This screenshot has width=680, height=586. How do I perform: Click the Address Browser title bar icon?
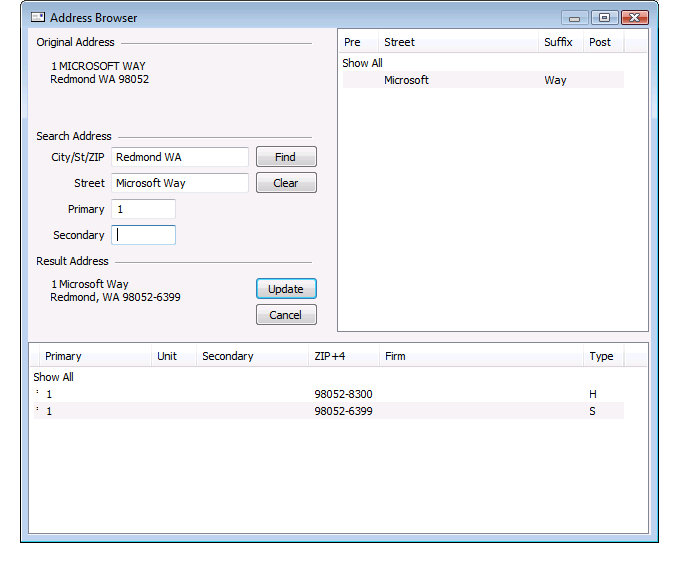pyautogui.click(x=38, y=17)
